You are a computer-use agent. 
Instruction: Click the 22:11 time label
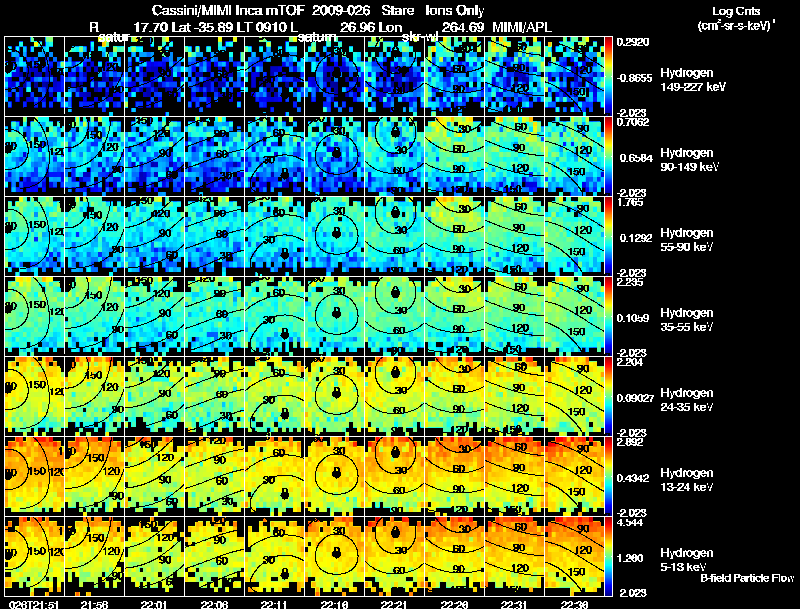pos(274,604)
